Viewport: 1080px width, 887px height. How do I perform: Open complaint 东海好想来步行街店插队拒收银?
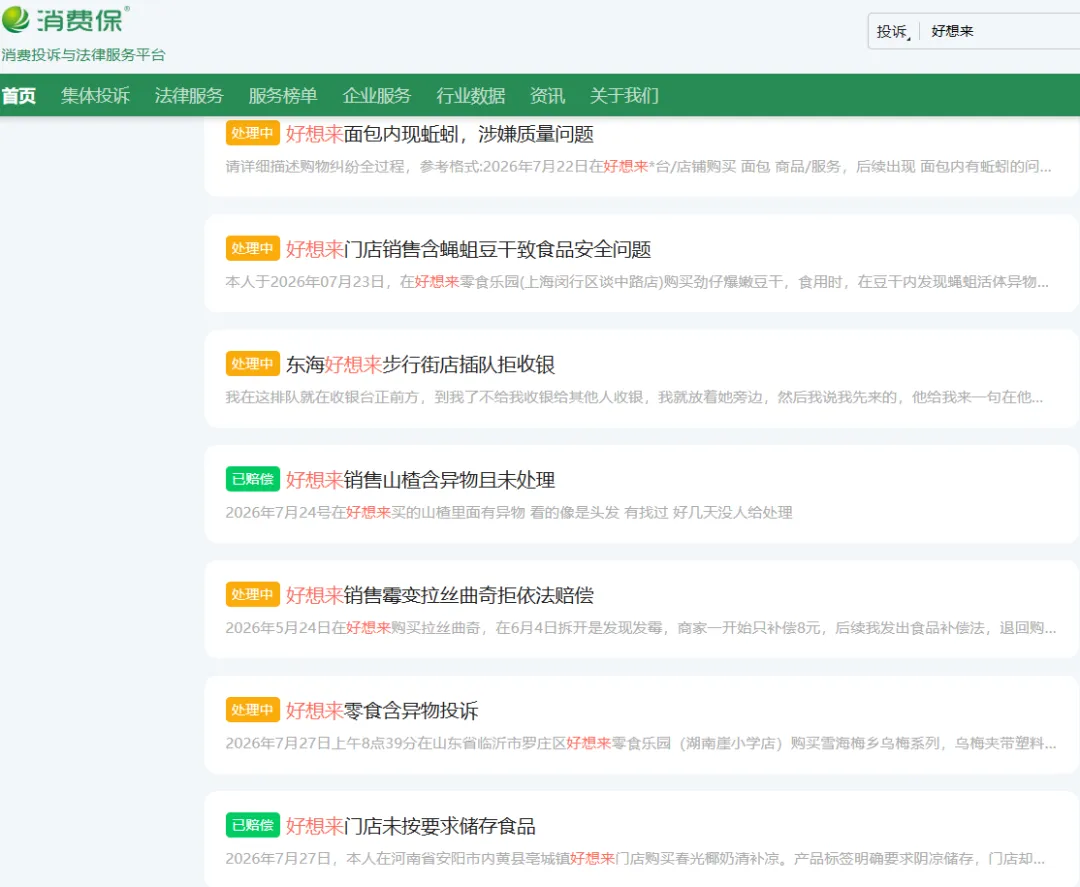point(420,364)
